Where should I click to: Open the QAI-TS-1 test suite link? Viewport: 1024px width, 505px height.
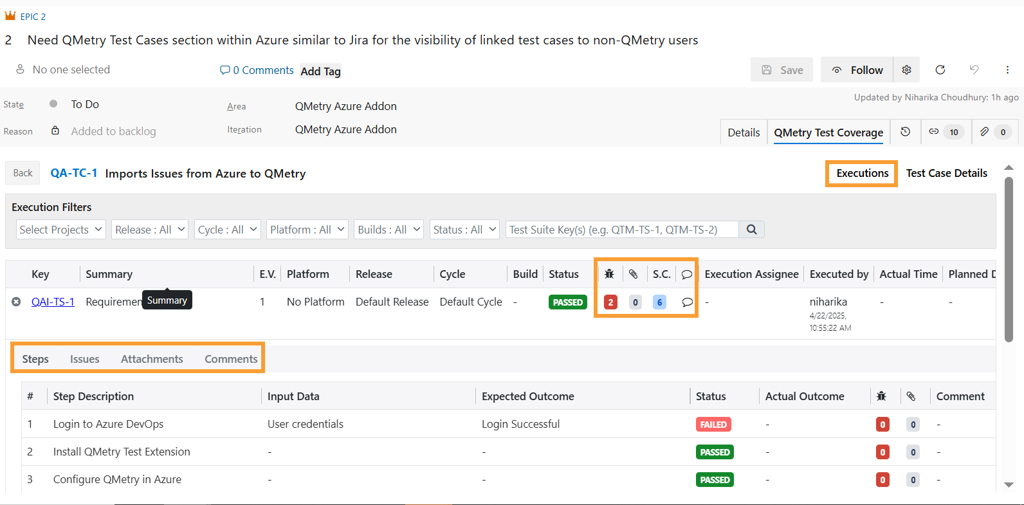point(53,302)
